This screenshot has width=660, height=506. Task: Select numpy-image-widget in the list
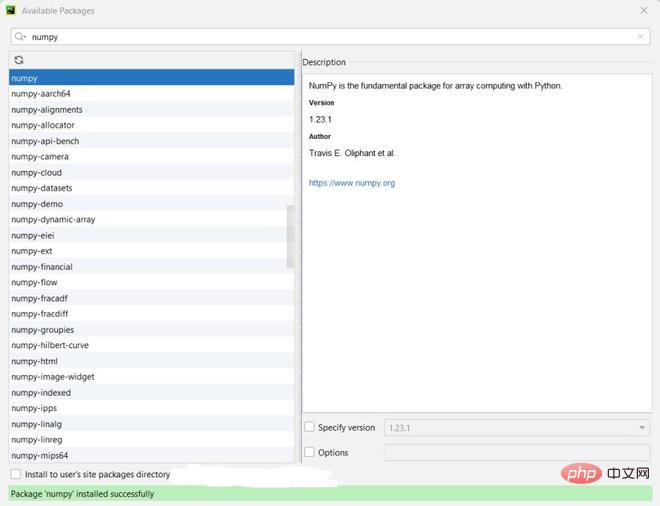pos(152,377)
